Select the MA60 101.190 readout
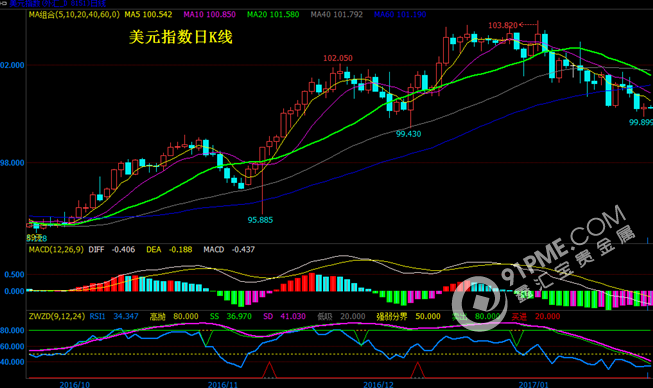 pyautogui.click(x=400, y=15)
